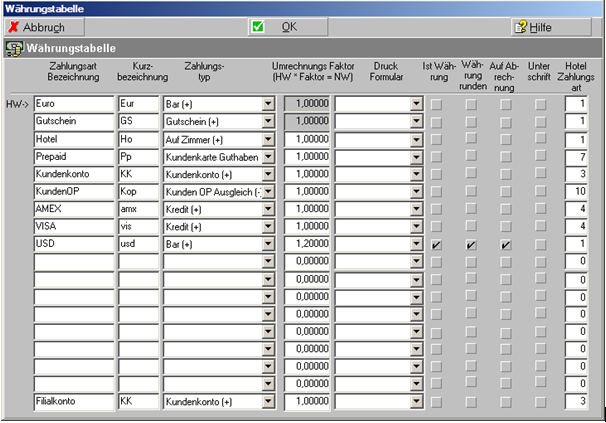
Task: Click Kurzbezeichnung field containing Kop
Action: [x=138, y=191]
